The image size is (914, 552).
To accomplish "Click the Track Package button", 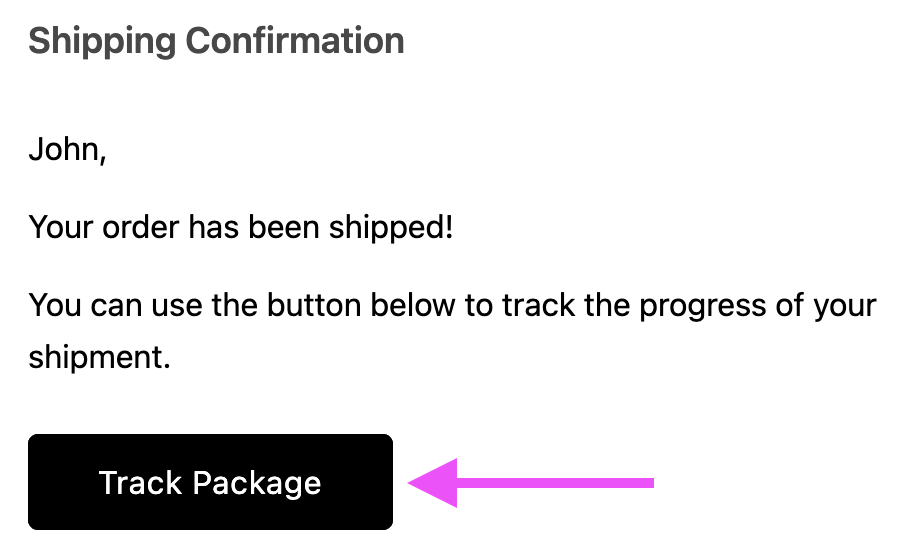I will [x=210, y=482].
